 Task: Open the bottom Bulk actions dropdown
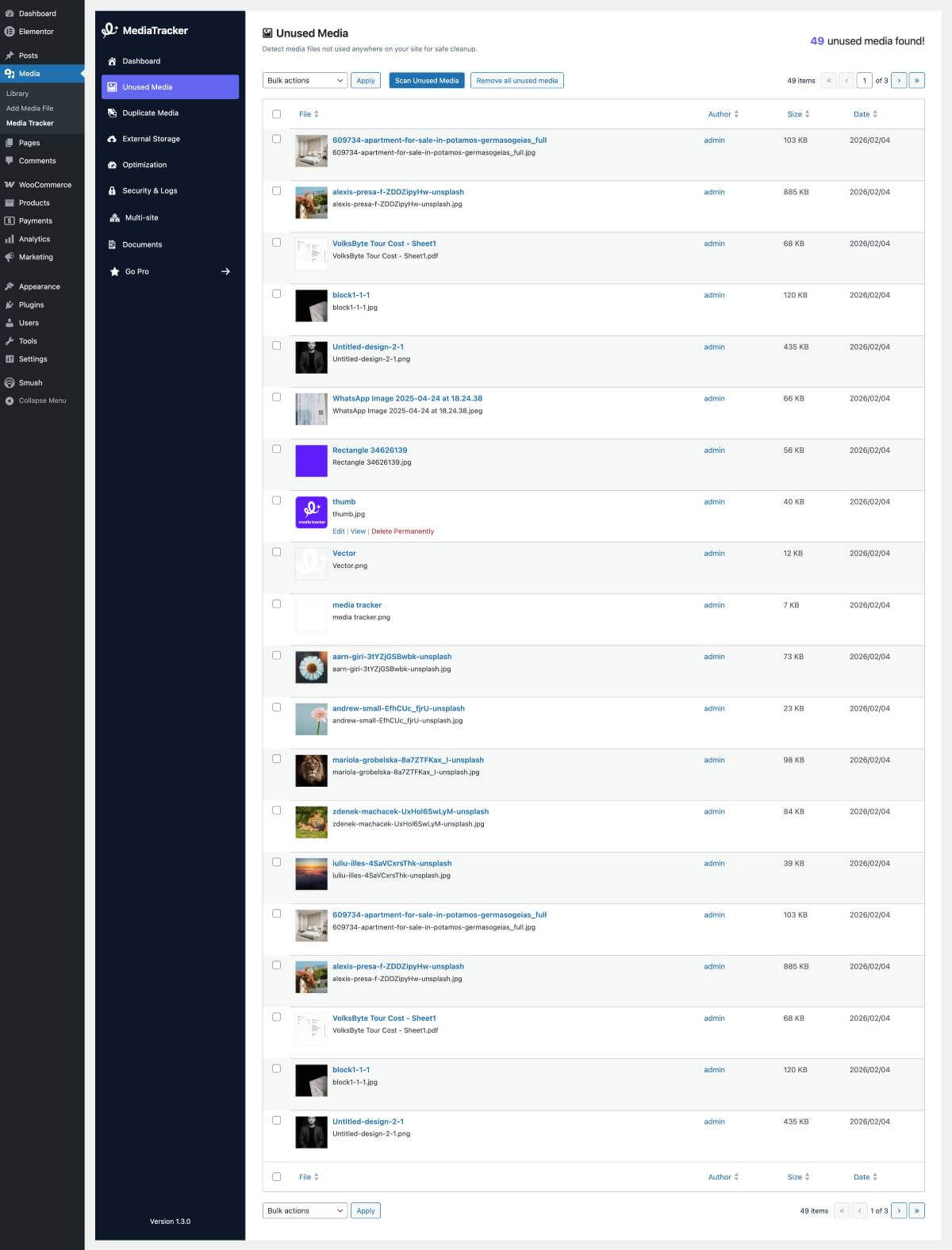click(x=305, y=1210)
